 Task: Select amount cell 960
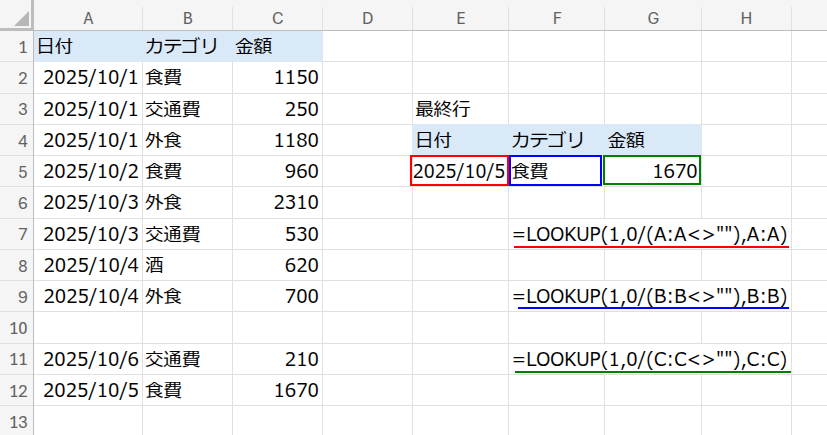[277, 171]
